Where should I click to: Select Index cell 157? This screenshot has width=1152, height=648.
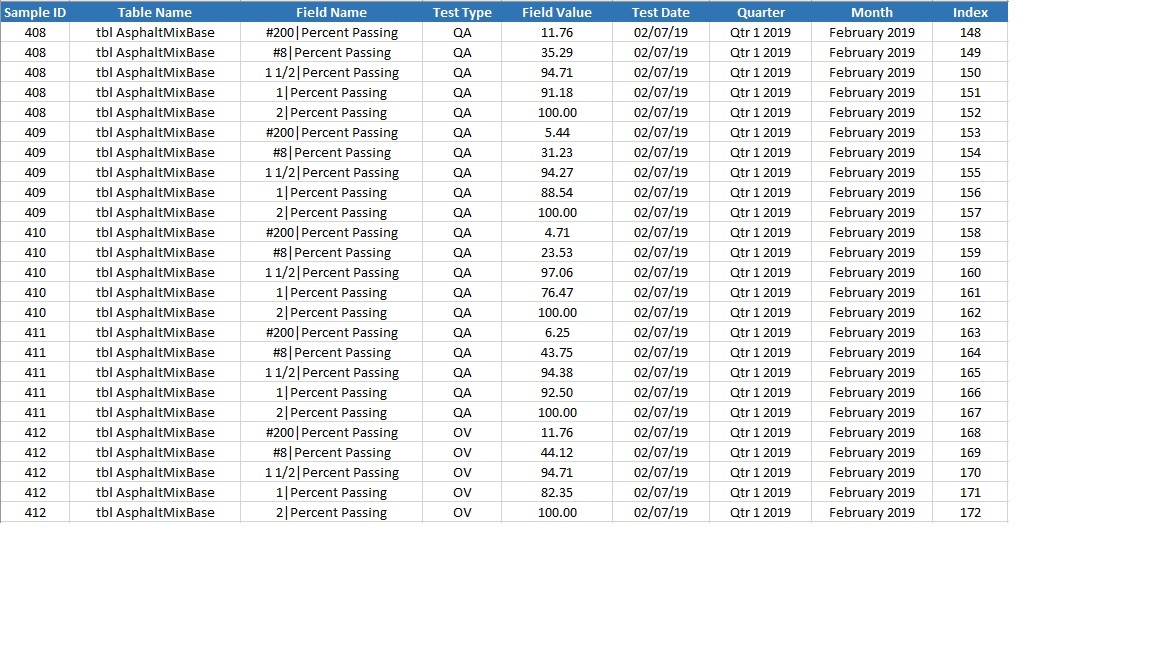coord(971,212)
